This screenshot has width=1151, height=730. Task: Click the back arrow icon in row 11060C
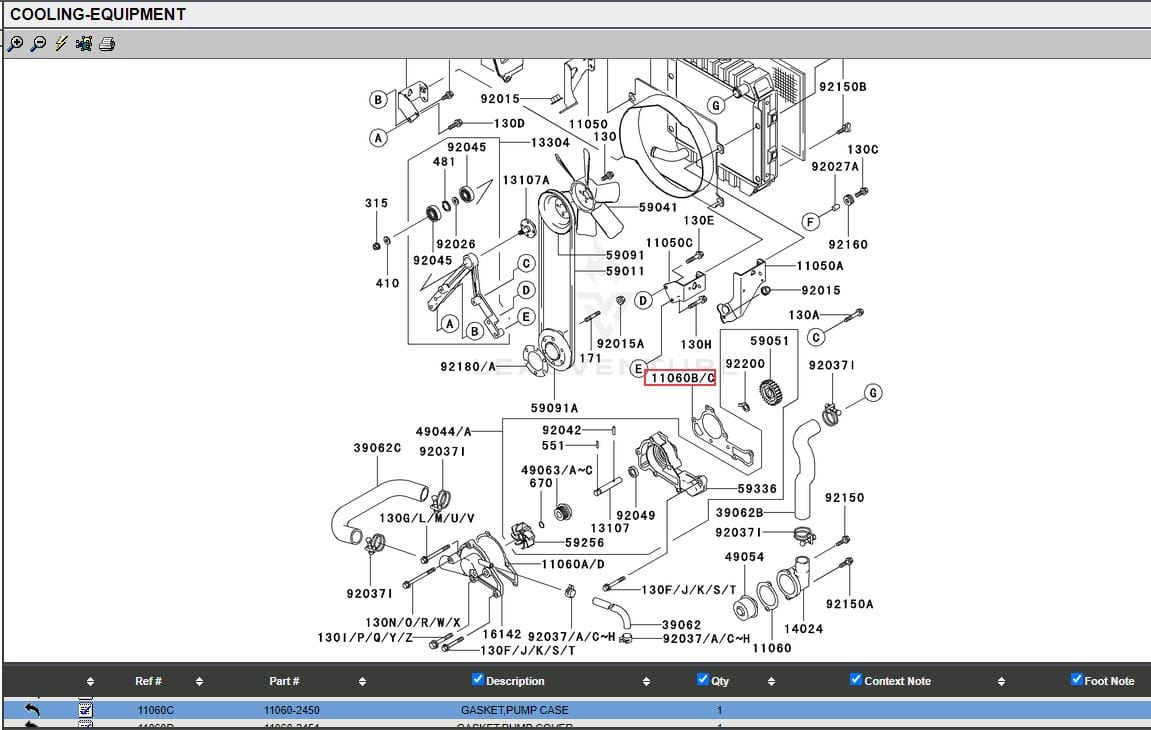point(32,710)
